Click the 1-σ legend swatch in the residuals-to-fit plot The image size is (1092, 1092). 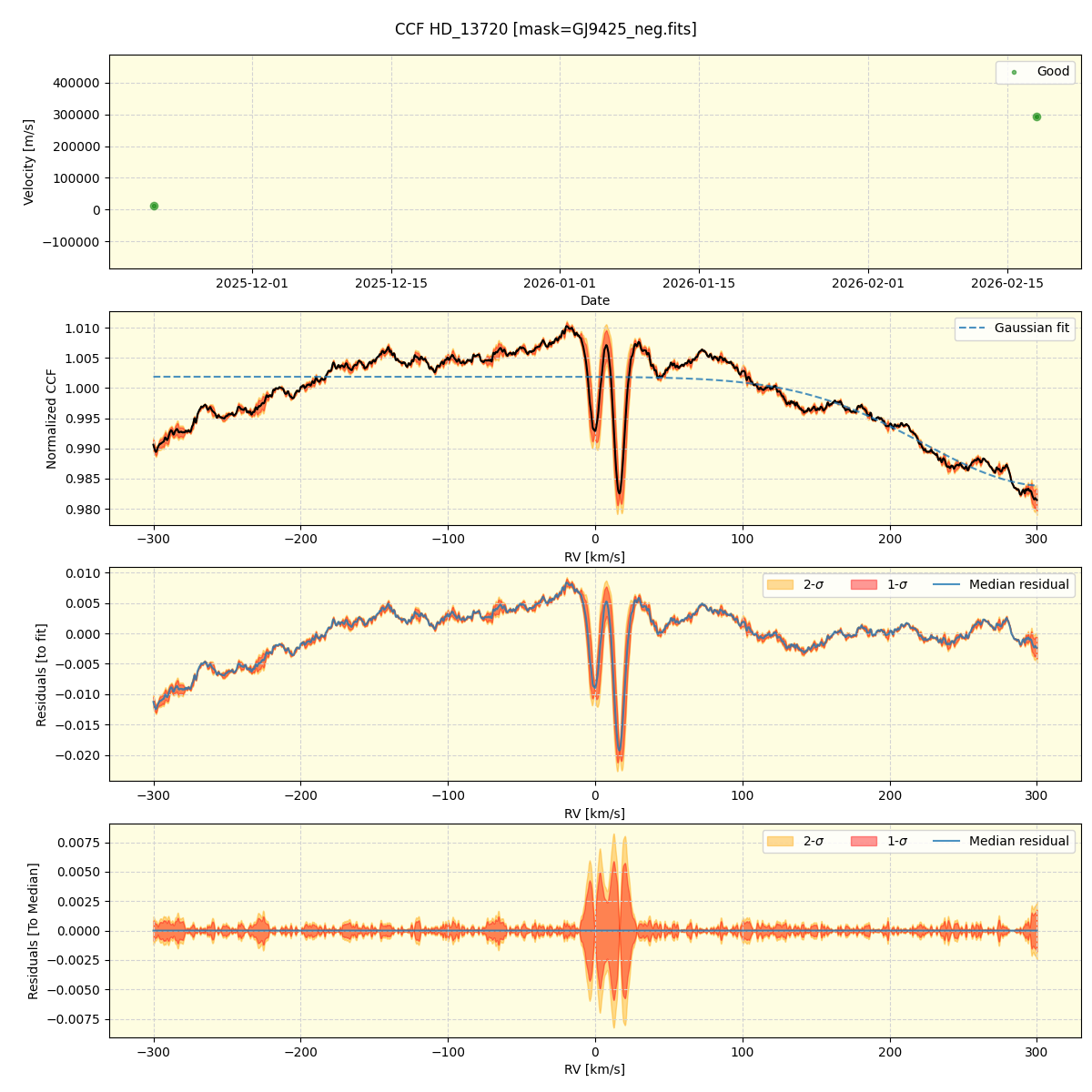tap(864, 584)
